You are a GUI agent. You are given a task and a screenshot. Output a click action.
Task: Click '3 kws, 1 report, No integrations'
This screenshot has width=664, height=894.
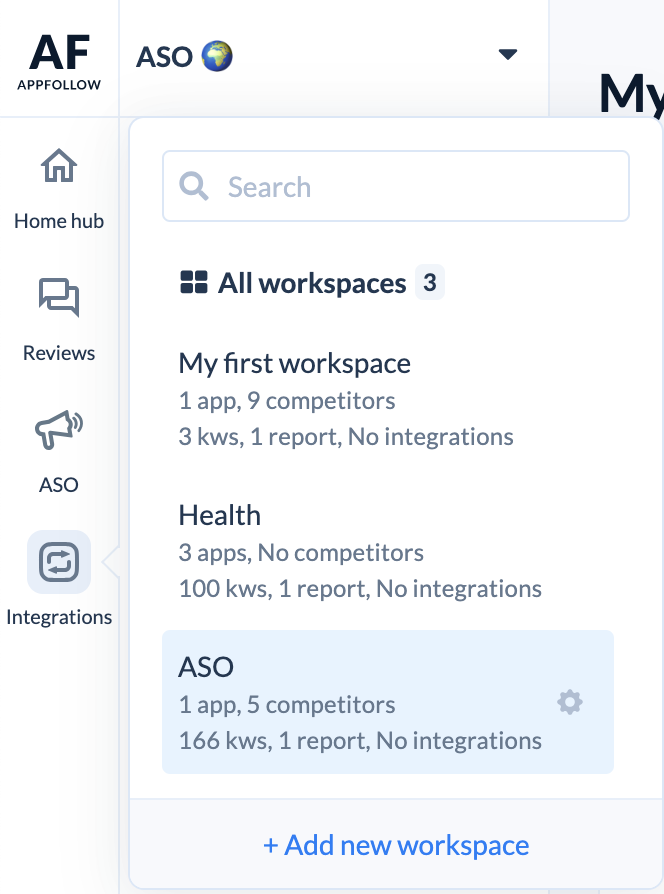point(346,437)
